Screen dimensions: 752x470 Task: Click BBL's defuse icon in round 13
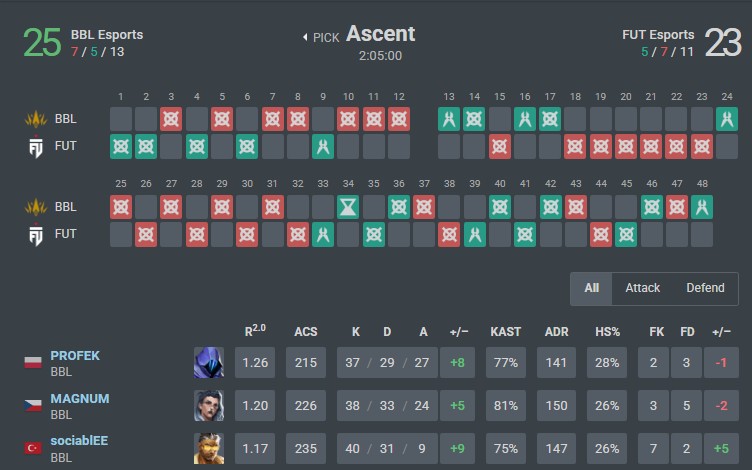(x=449, y=119)
